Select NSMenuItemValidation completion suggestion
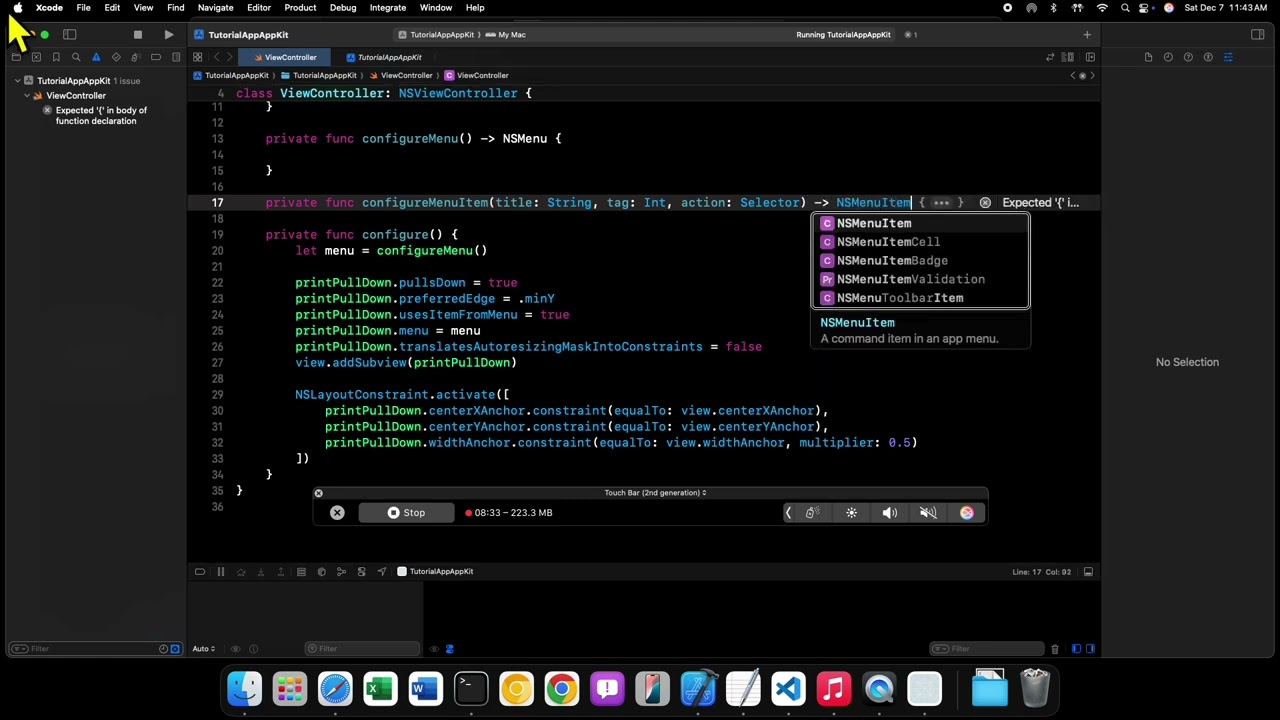 (x=920, y=280)
